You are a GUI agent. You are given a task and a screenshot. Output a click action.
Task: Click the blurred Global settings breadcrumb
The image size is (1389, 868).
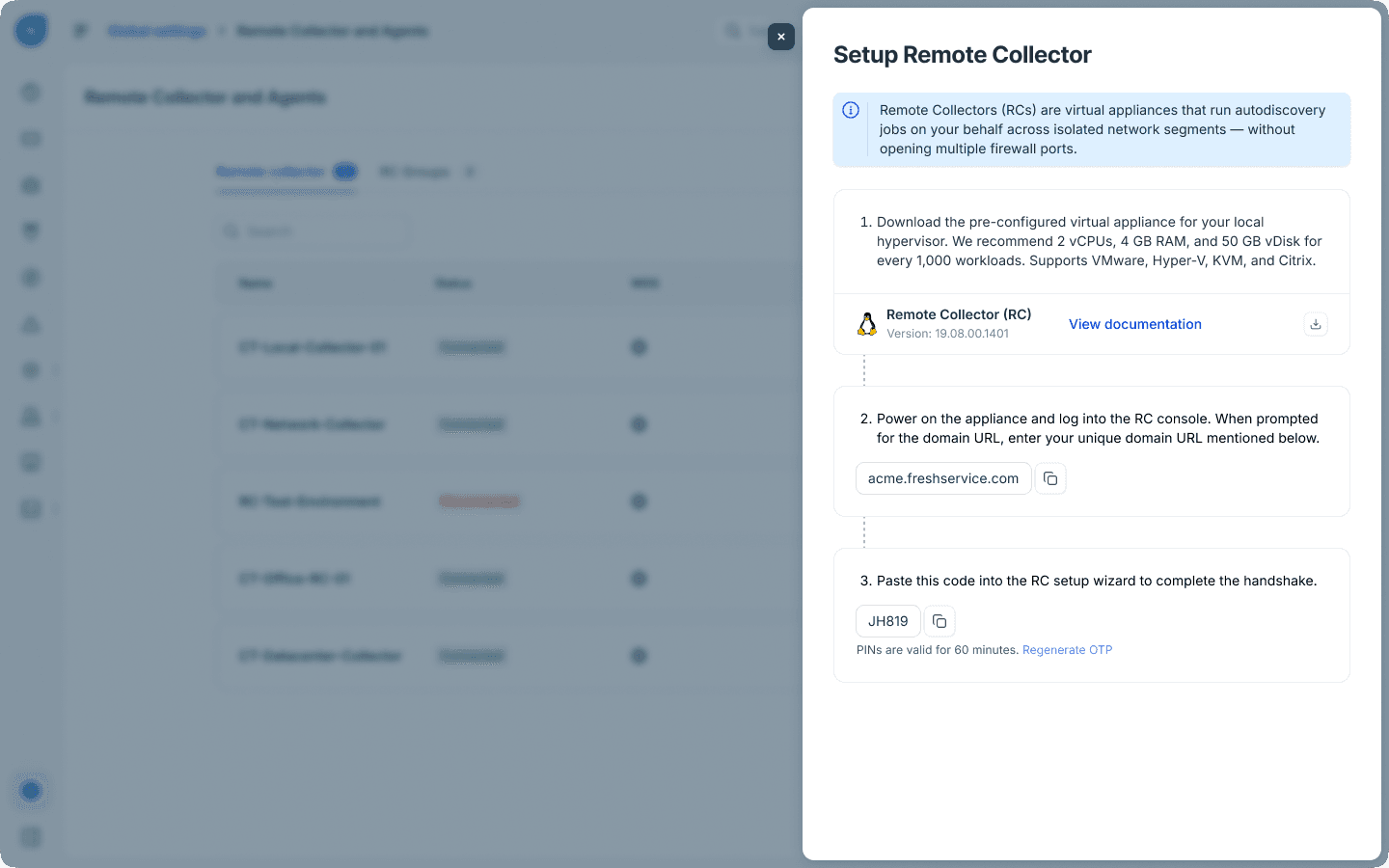point(157,31)
